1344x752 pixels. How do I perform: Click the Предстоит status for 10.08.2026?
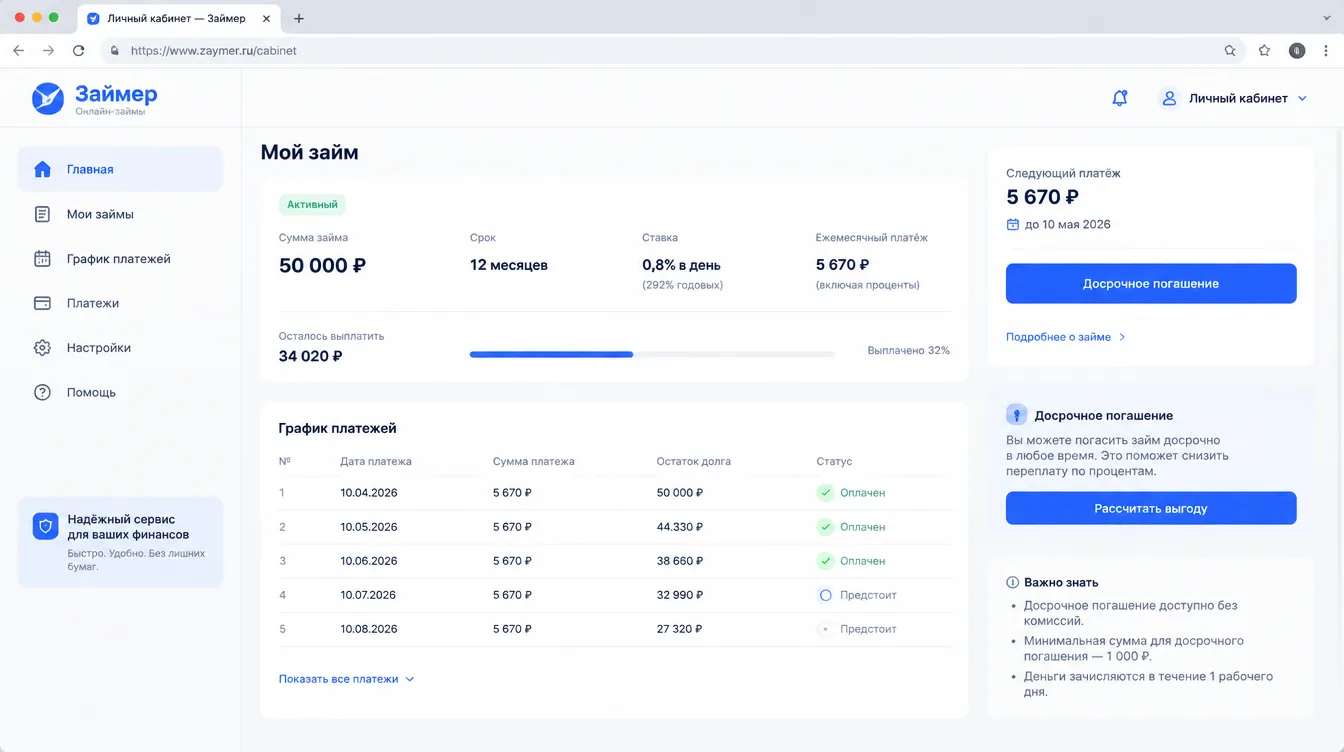868,629
